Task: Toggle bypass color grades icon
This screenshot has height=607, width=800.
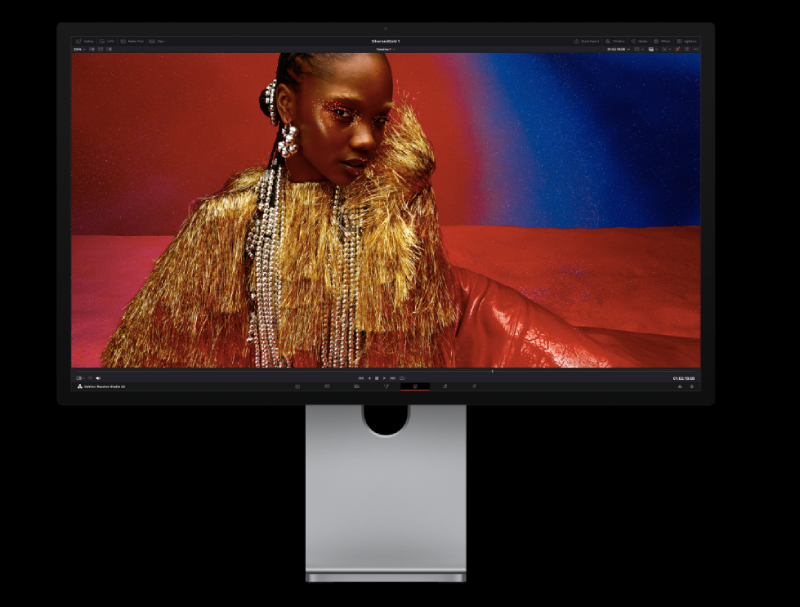Action: pos(677,48)
